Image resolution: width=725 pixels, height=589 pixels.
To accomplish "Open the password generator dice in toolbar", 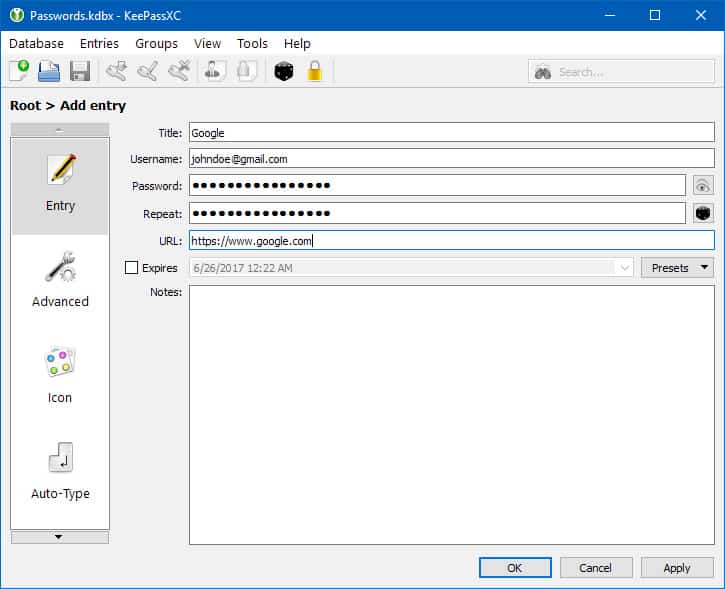I will tap(283, 72).
